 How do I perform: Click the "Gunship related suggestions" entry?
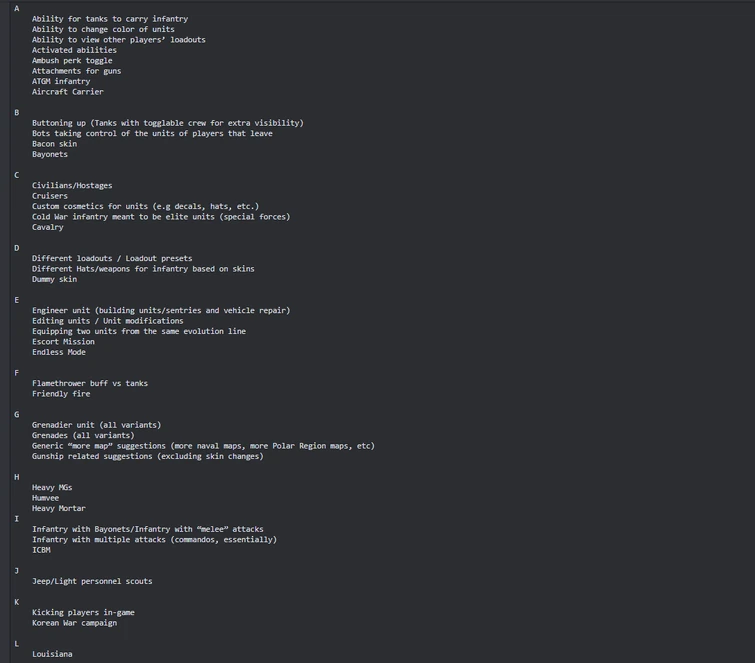[147, 456]
